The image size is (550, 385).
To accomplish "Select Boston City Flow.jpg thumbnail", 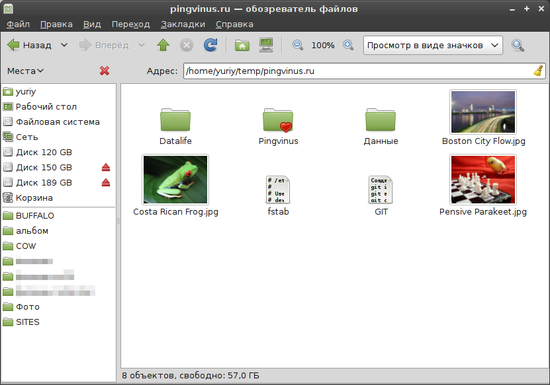I will pyautogui.click(x=483, y=112).
